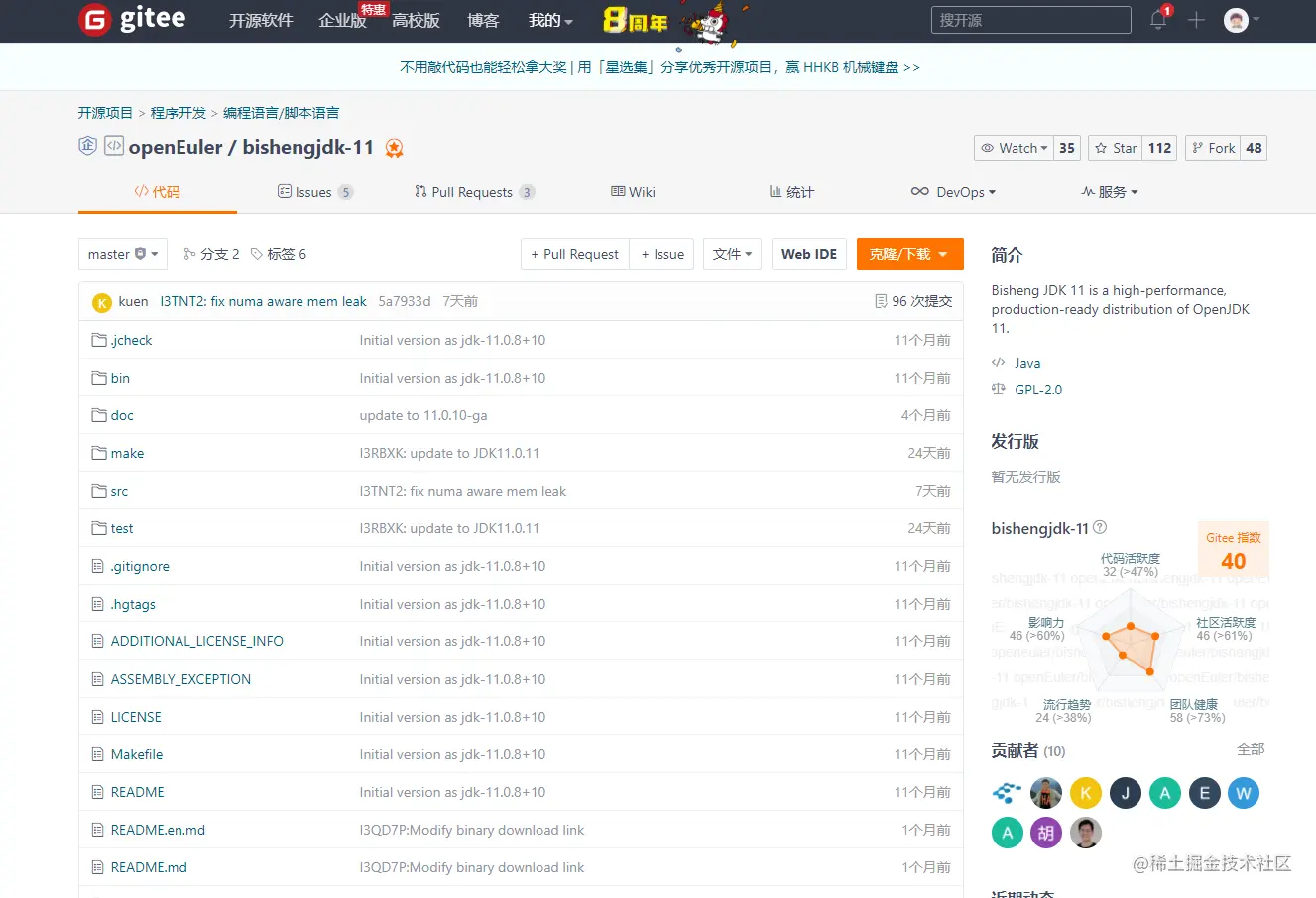Expand the DevOps menu
Image resolution: width=1316 pixels, height=898 pixels.
pos(953,192)
